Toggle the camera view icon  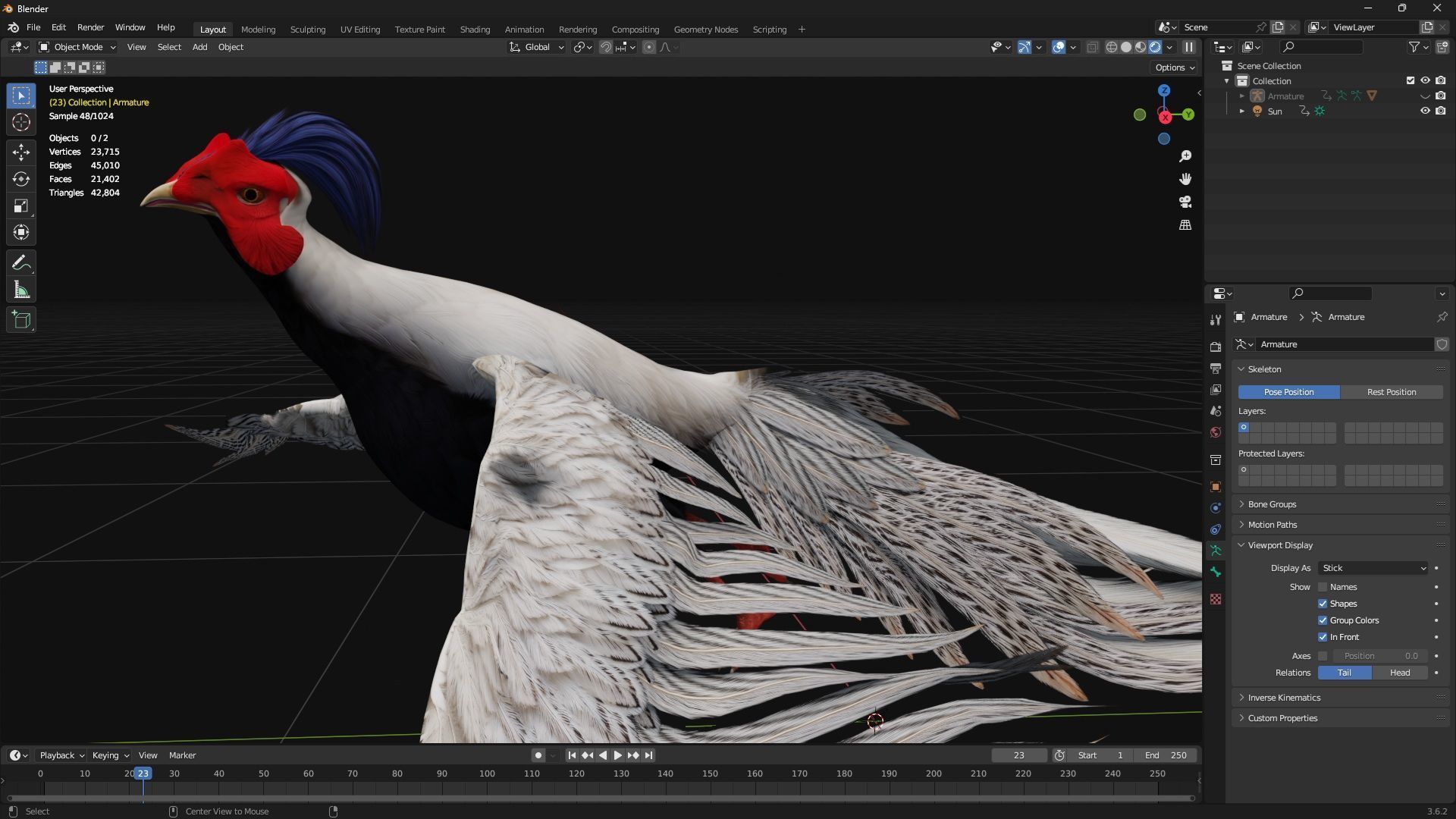click(x=1185, y=202)
